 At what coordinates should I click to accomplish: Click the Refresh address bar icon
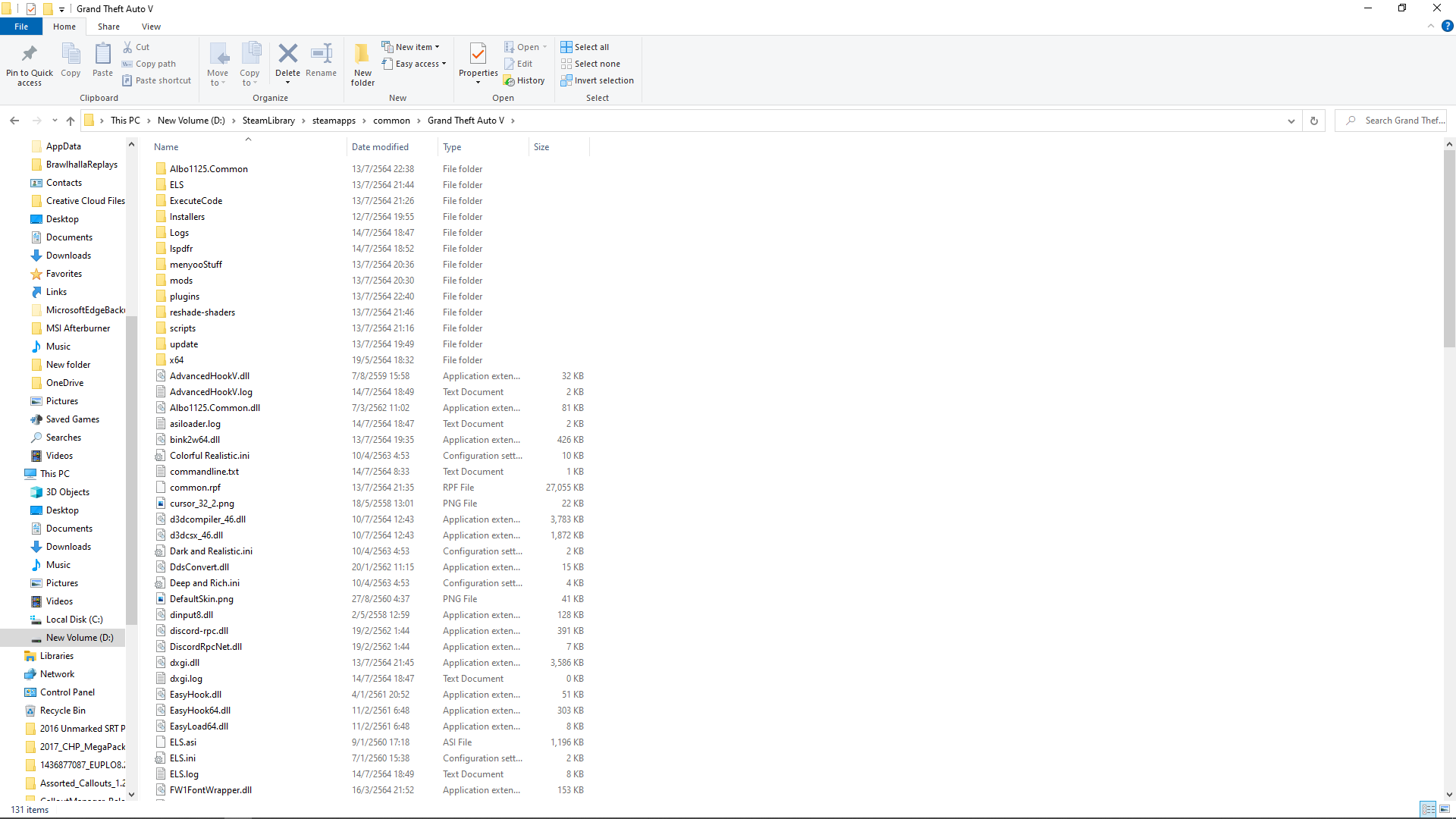coord(1314,121)
